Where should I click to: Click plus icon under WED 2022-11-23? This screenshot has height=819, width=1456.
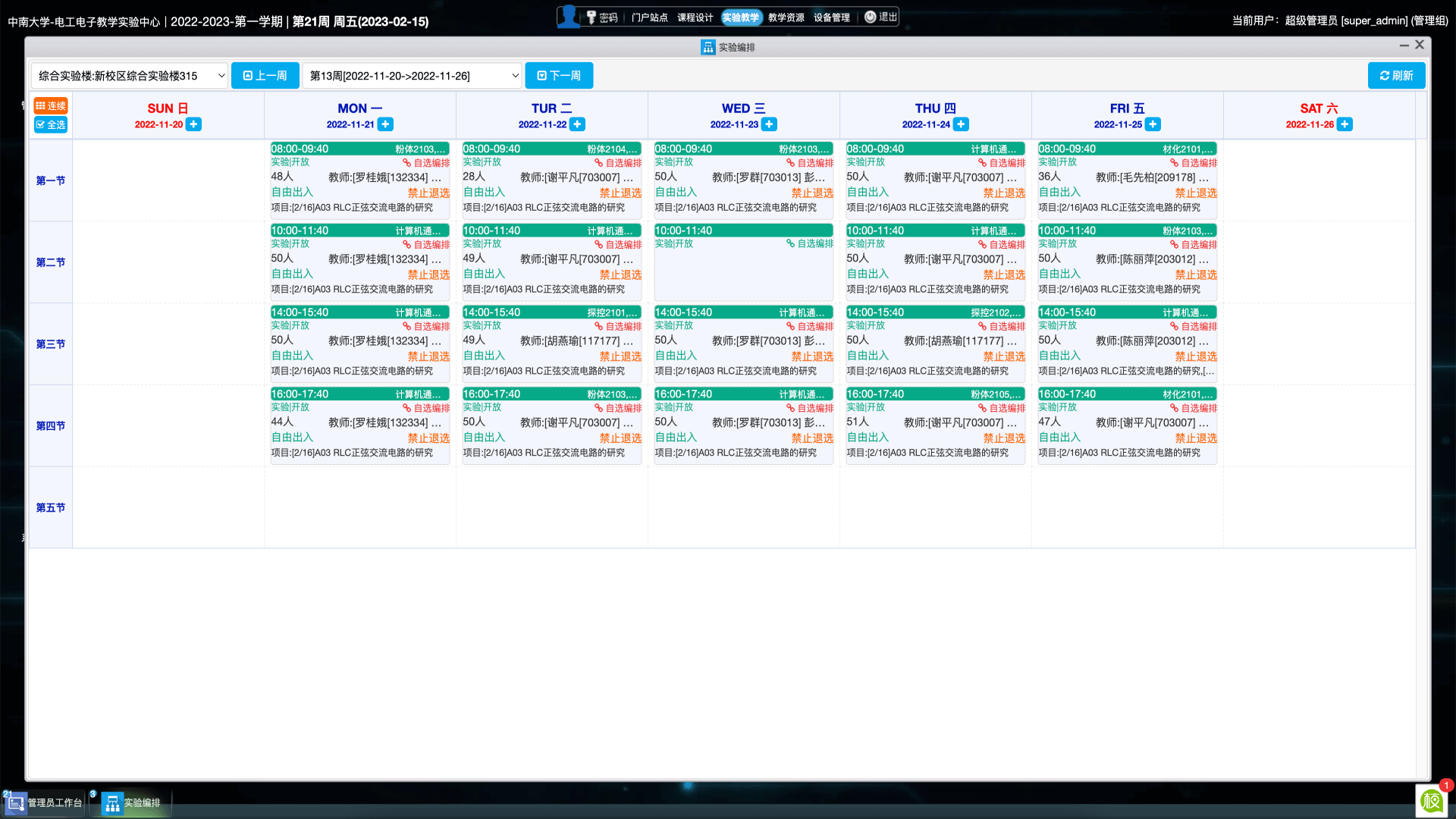coord(769,124)
